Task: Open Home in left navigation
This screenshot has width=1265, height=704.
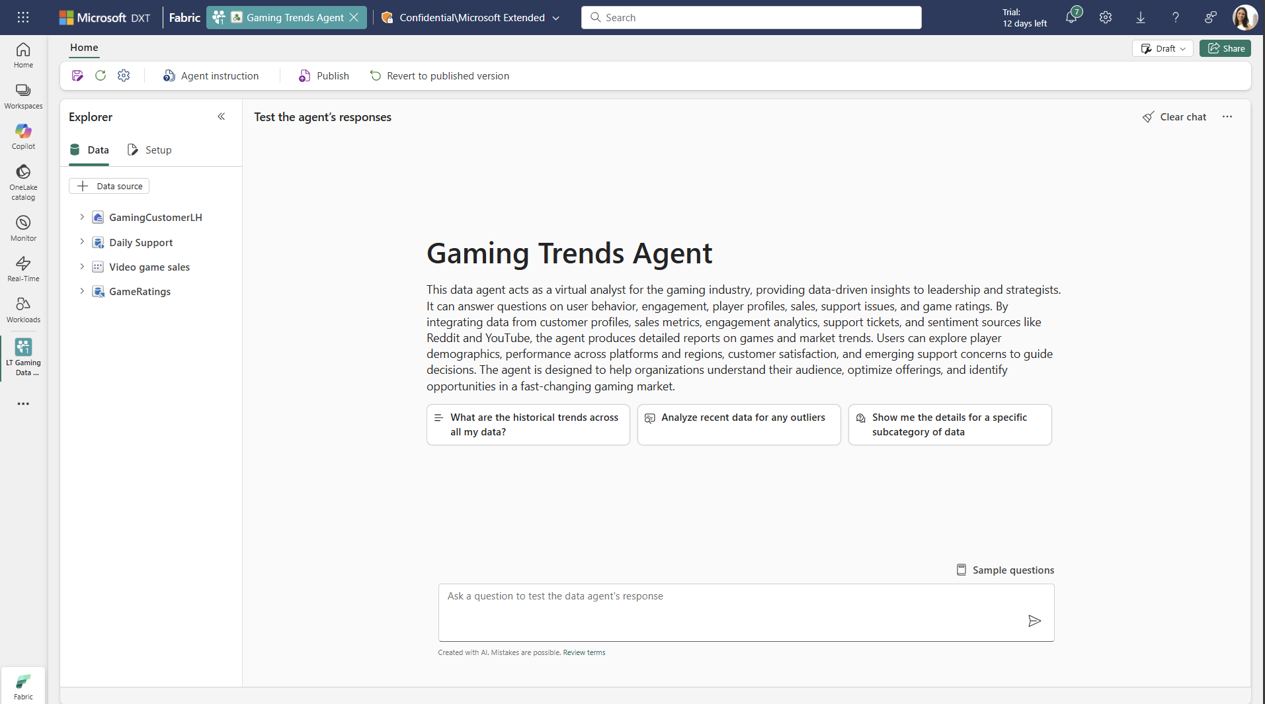Action: click(23, 55)
